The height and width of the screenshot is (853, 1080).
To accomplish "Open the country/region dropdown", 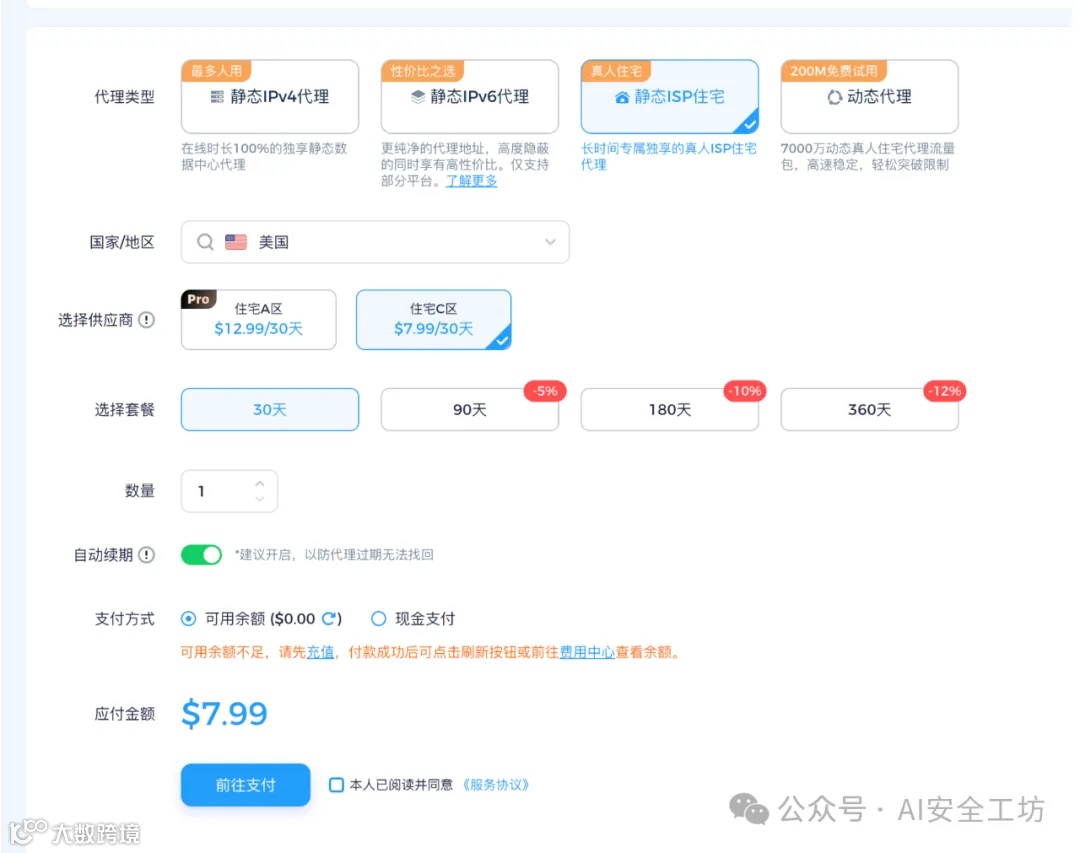I will tap(549, 242).
